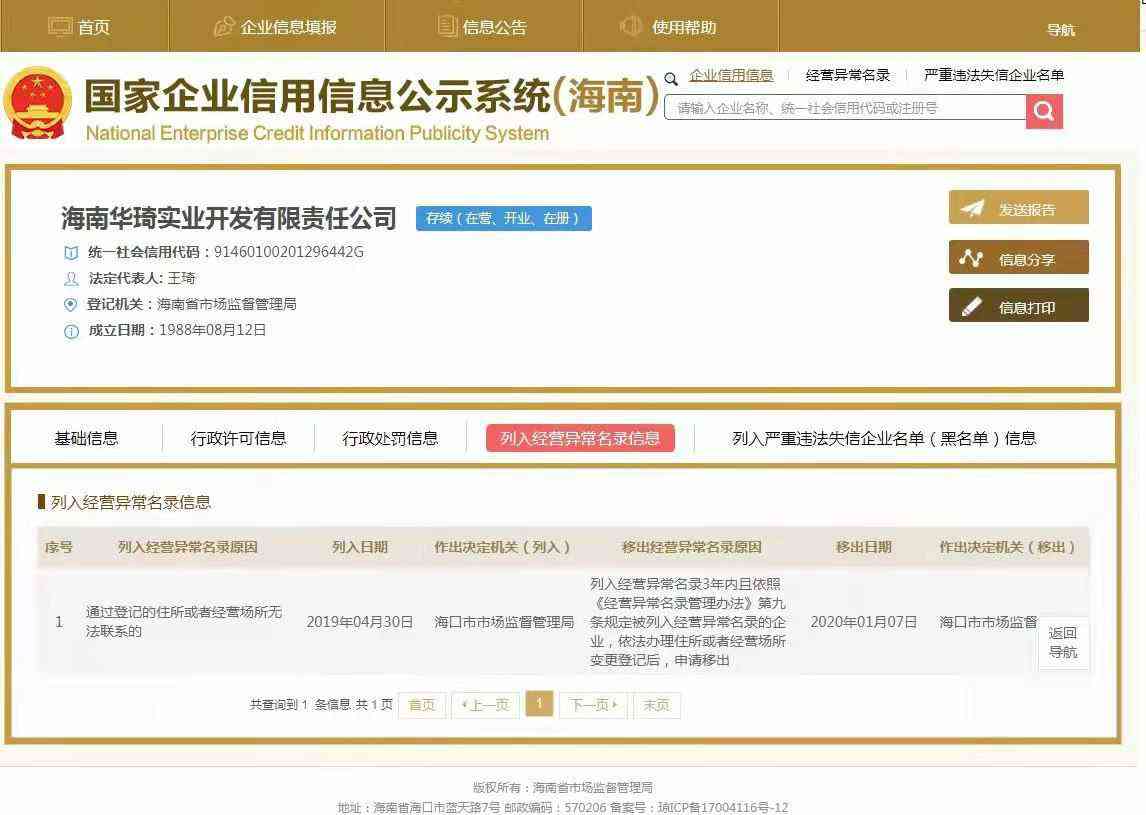The width and height of the screenshot is (1146, 815).
Task: Select the 企业信用信息 search category
Action: (731, 75)
